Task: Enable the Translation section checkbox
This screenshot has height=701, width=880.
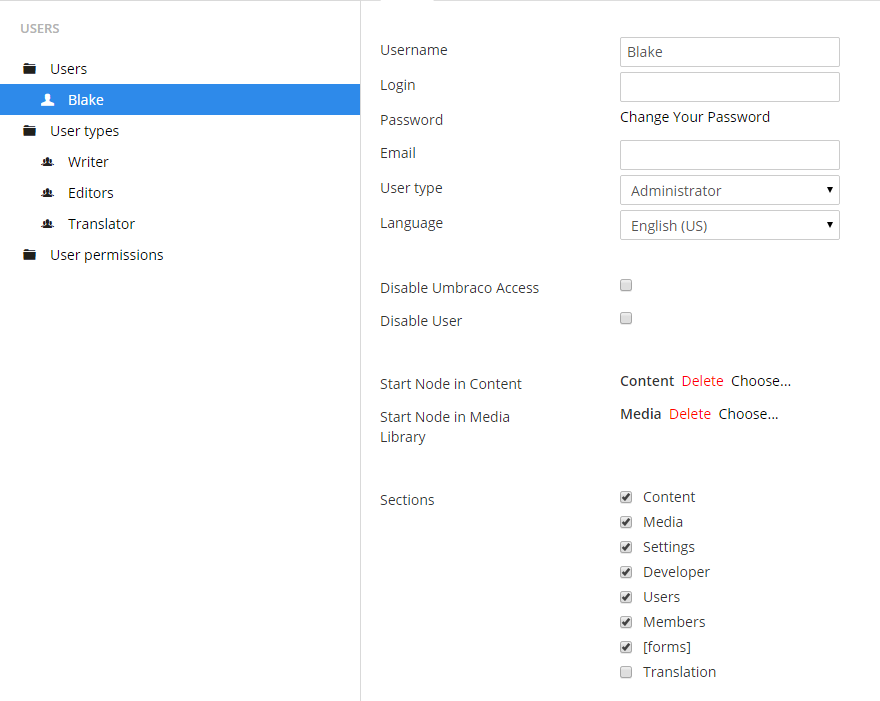Action: point(626,672)
